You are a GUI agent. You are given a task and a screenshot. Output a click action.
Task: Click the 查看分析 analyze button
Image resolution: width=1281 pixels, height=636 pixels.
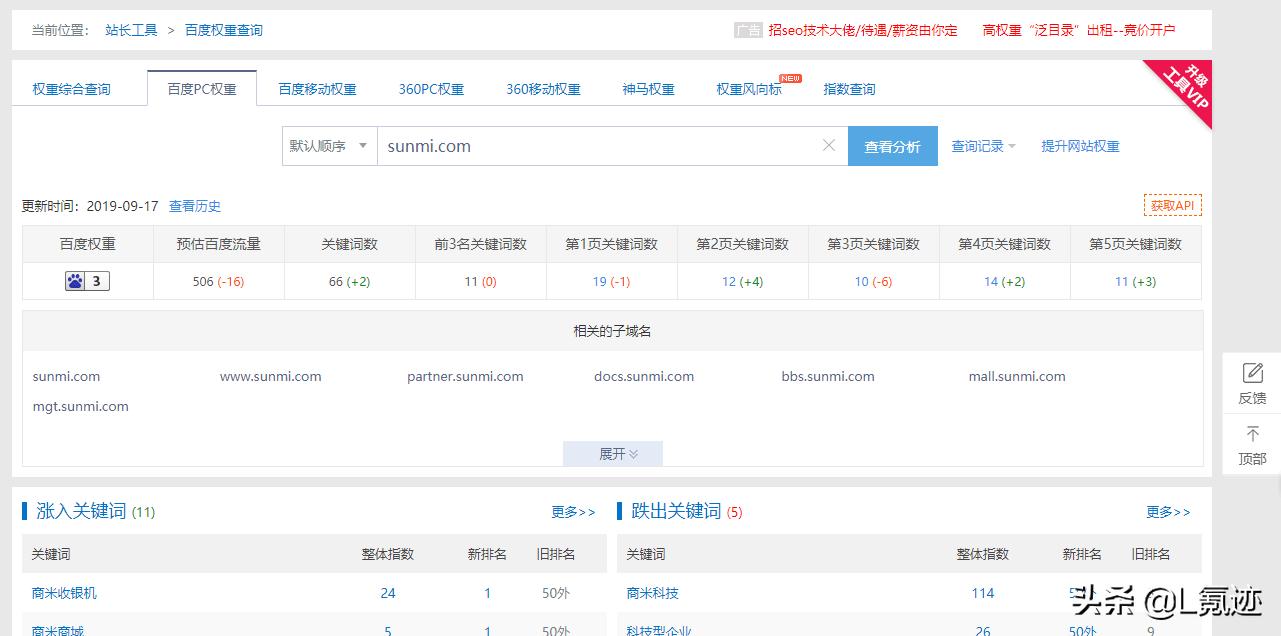coord(891,145)
